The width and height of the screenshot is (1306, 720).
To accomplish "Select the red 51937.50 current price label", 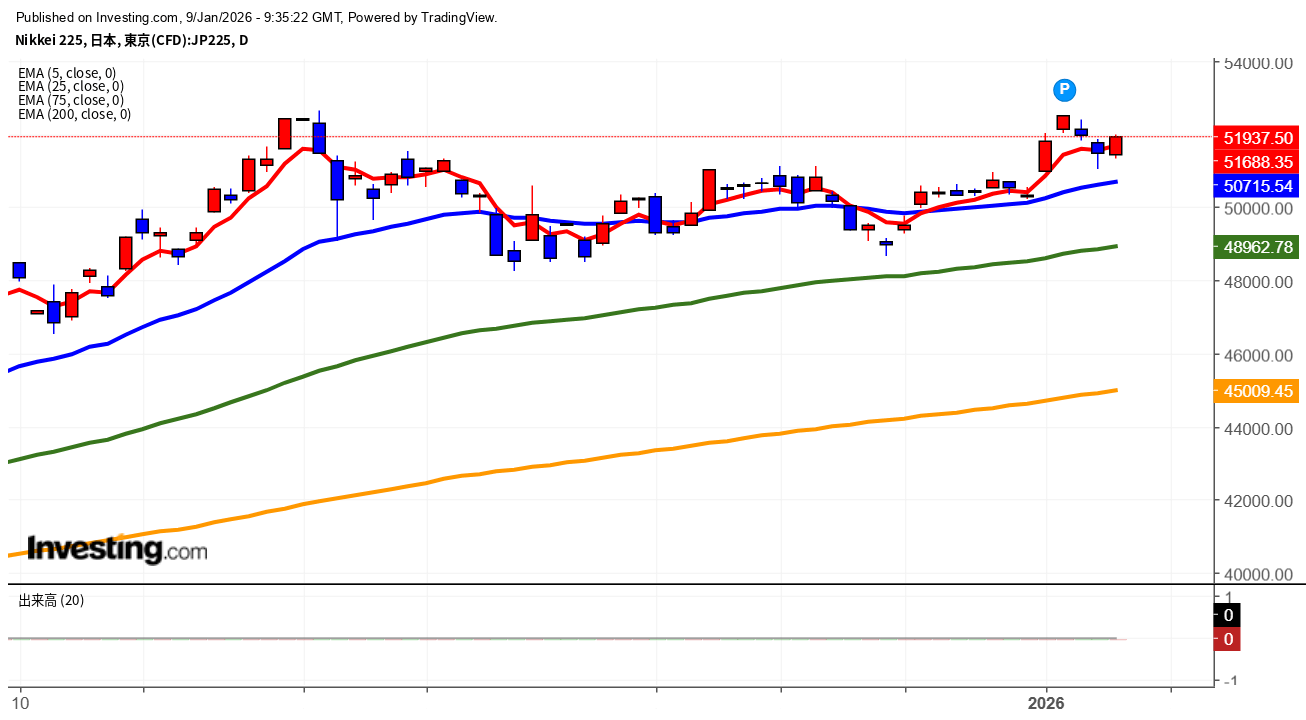I will point(1257,137).
